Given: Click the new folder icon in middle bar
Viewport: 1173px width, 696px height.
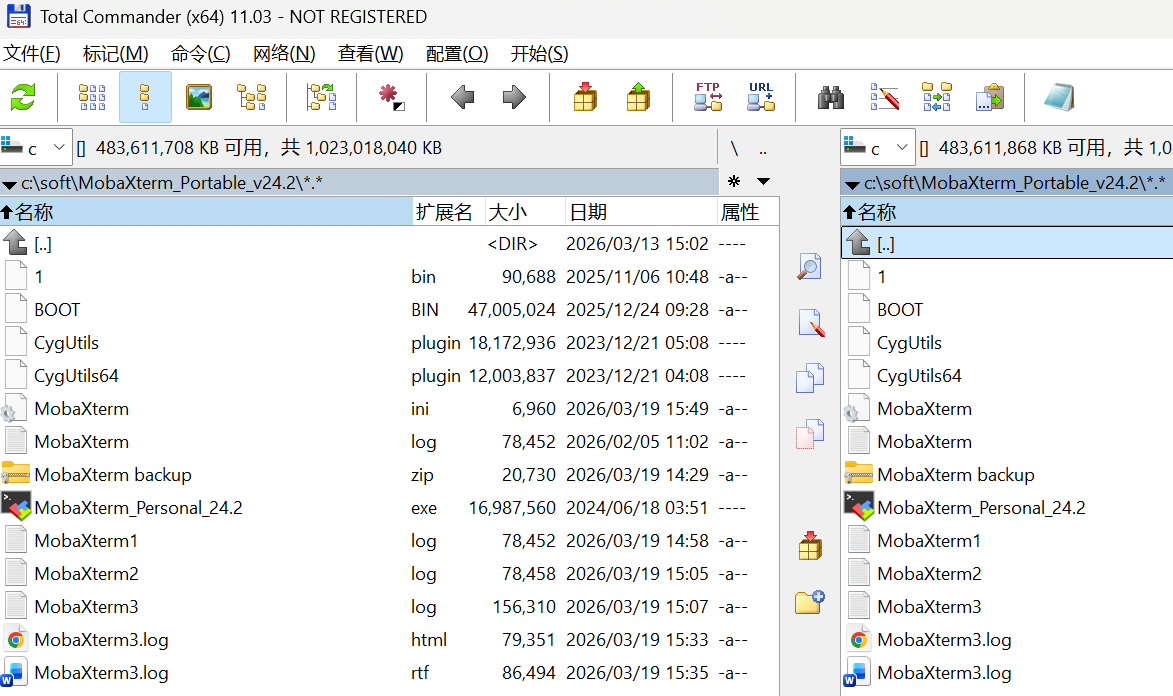Looking at the screenshot, I should pos(809,602).
